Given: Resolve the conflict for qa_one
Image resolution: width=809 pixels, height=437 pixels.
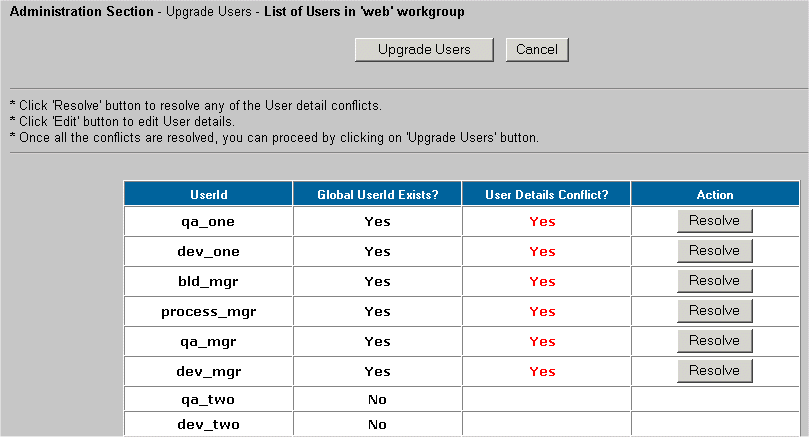Looking at the screenshot, I should pos(714,221).
